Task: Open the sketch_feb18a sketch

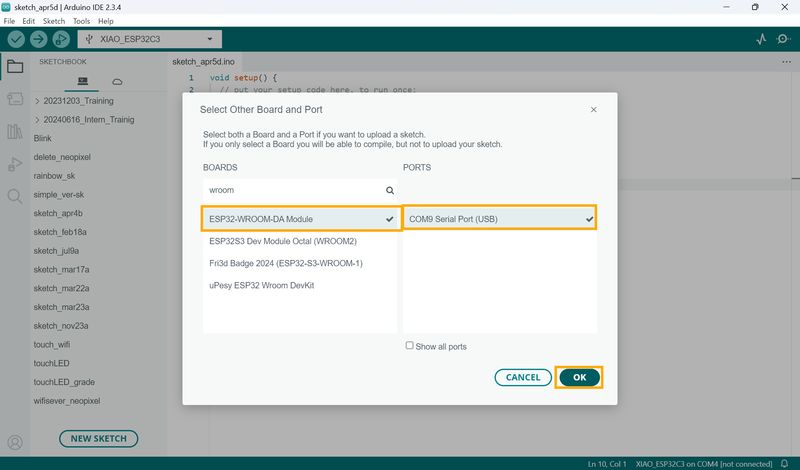Action: [x=60, y=232]
